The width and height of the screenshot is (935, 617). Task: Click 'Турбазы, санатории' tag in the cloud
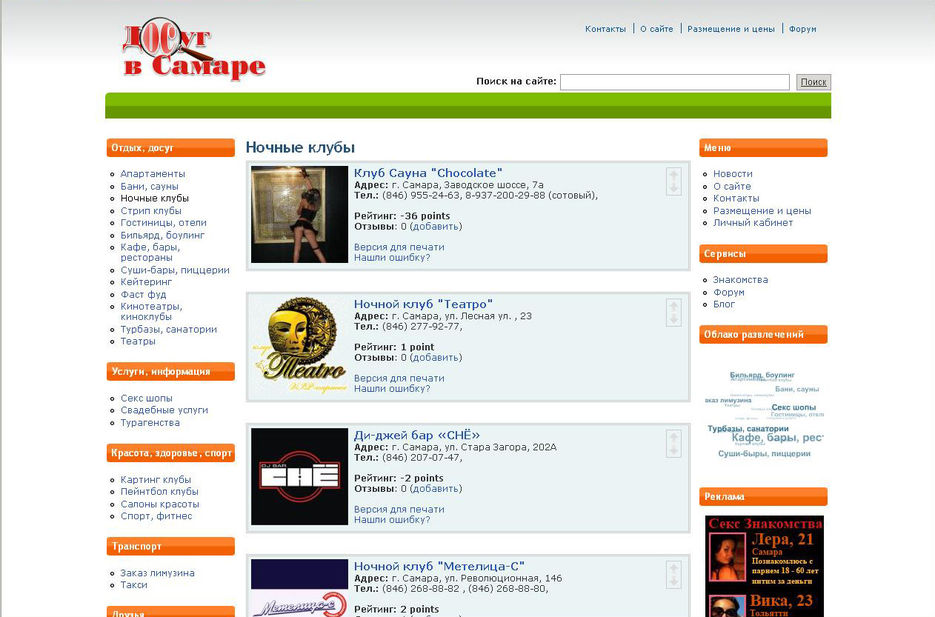pyautogui.click(x=748, y=429)
